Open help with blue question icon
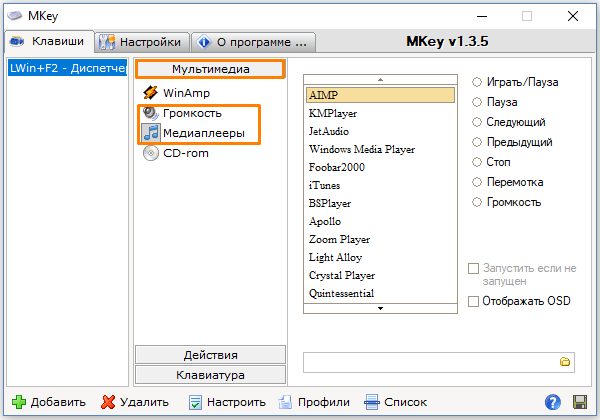This screenshot has height=420, width=600. [553, 402]
